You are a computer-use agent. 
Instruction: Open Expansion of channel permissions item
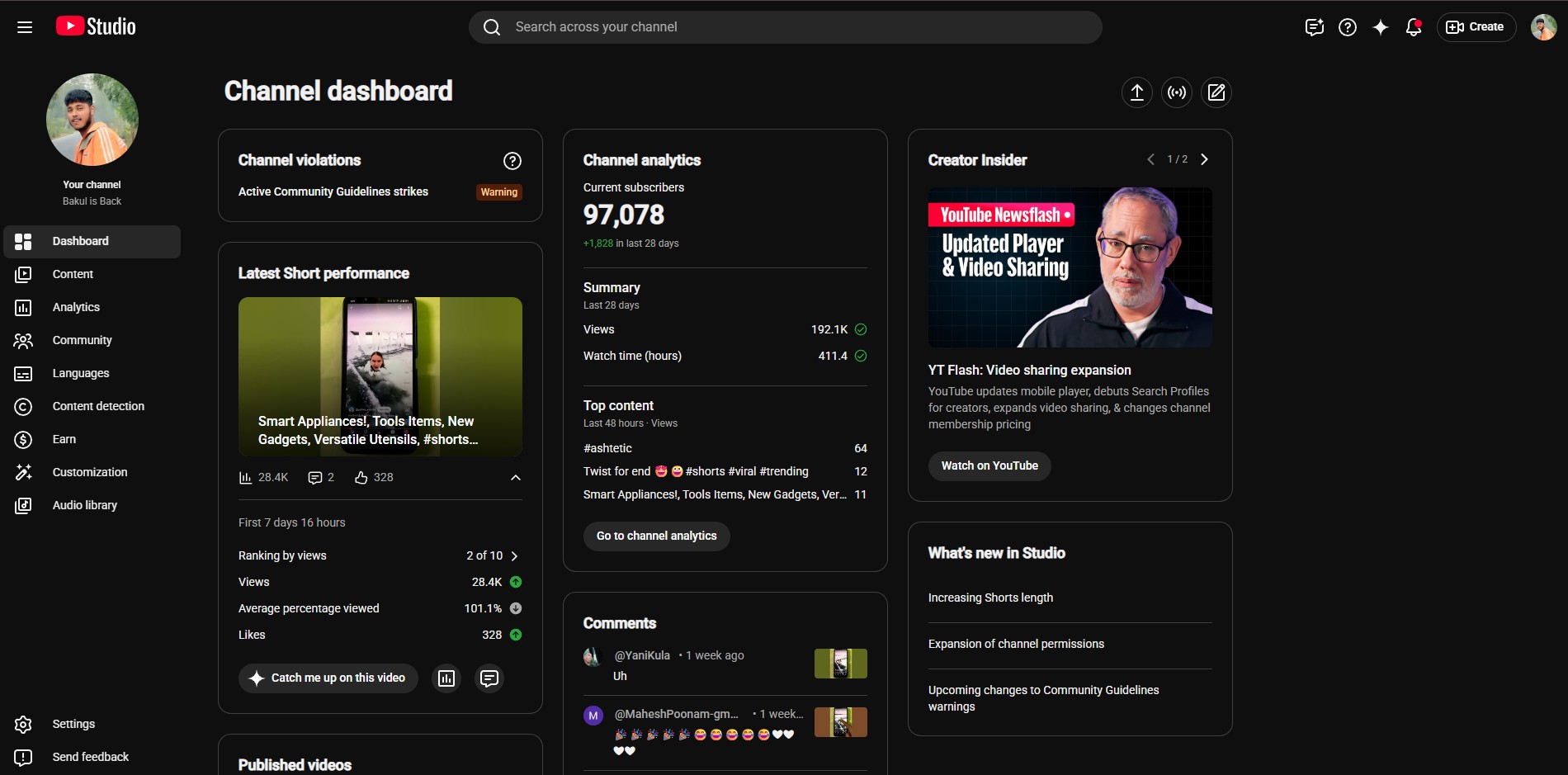coord(1016,644)
